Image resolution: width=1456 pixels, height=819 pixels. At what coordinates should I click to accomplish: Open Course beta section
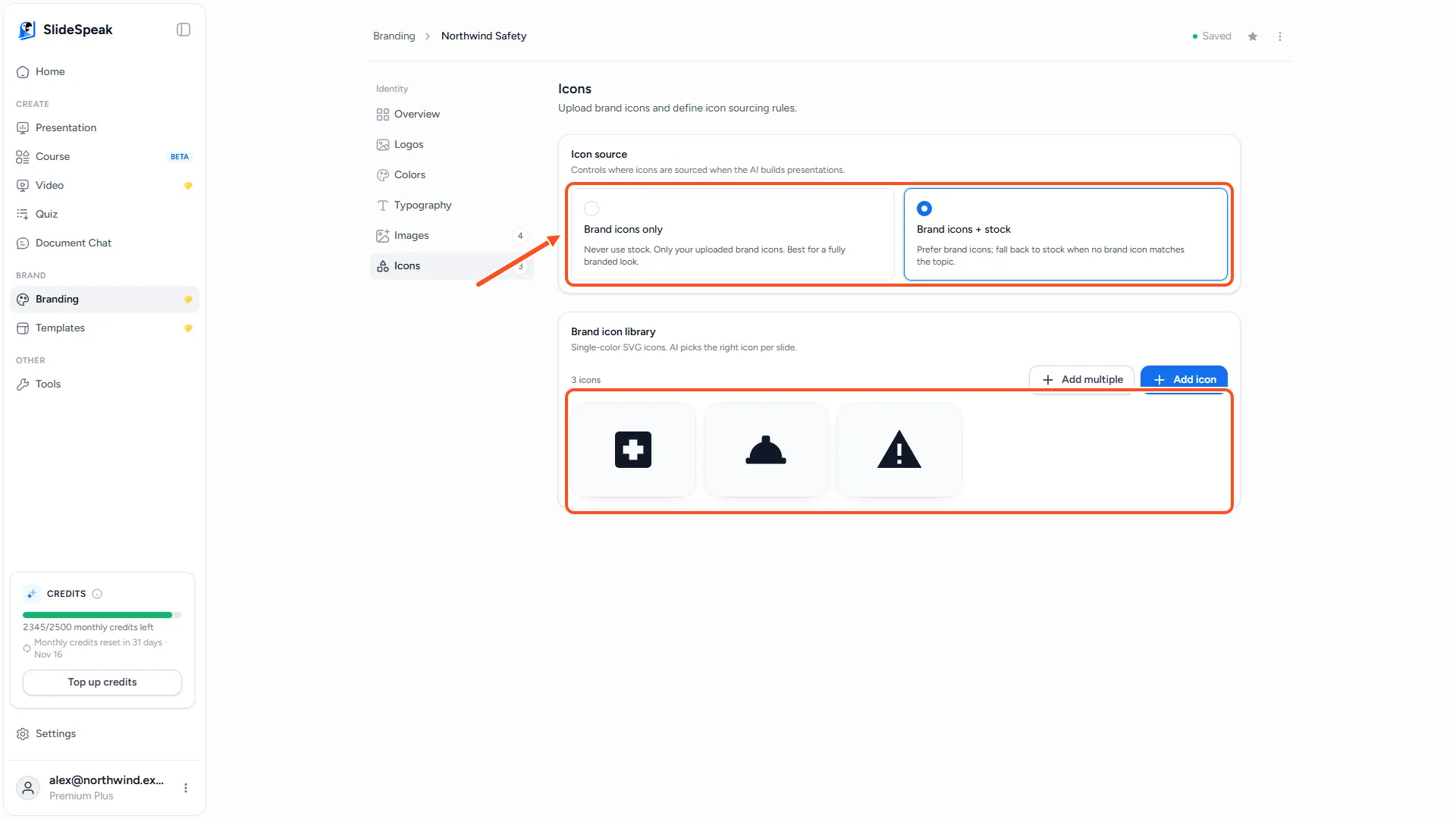coord(105,156)
